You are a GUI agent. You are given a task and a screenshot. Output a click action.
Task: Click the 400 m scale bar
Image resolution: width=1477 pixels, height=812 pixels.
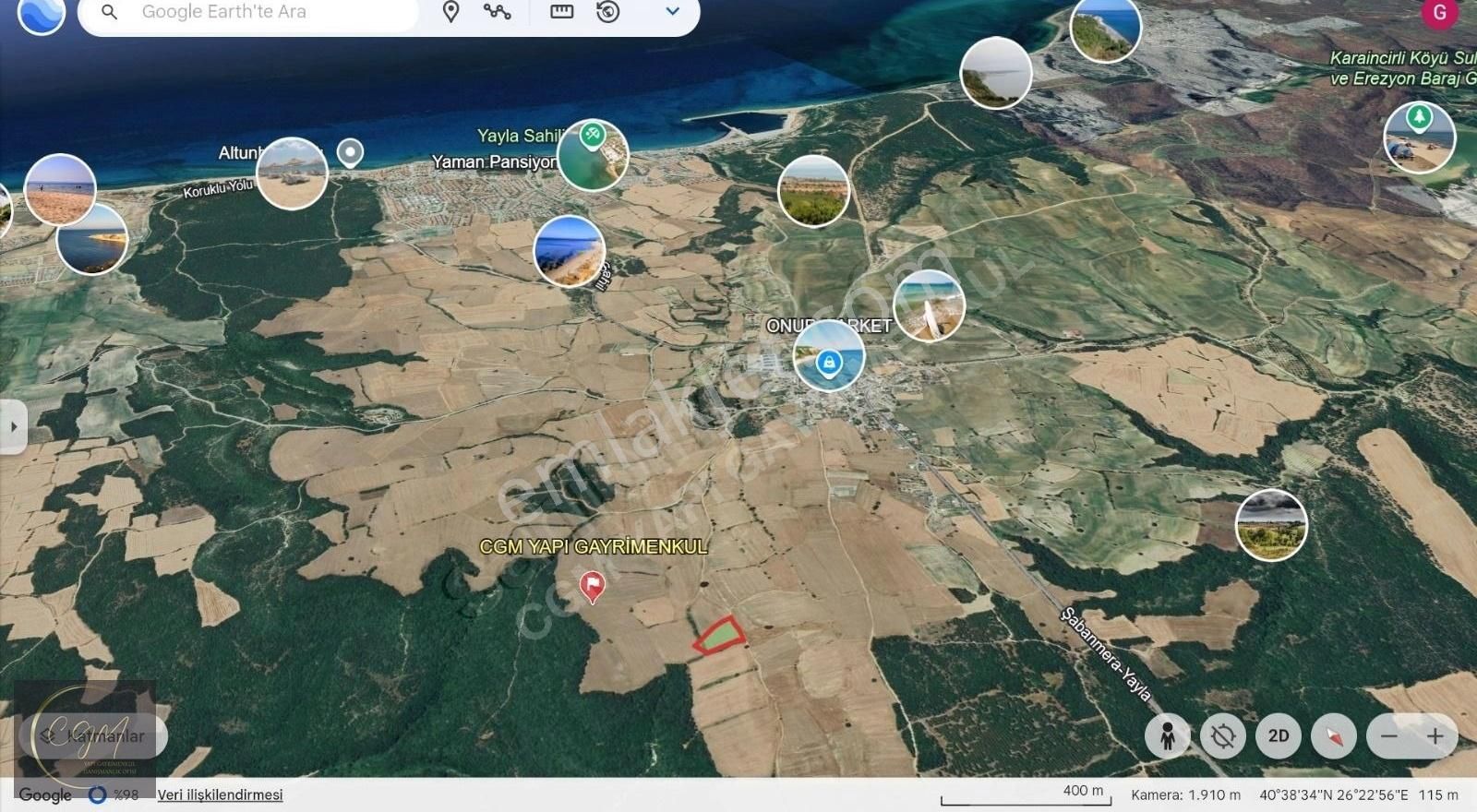pos(1026,795)
